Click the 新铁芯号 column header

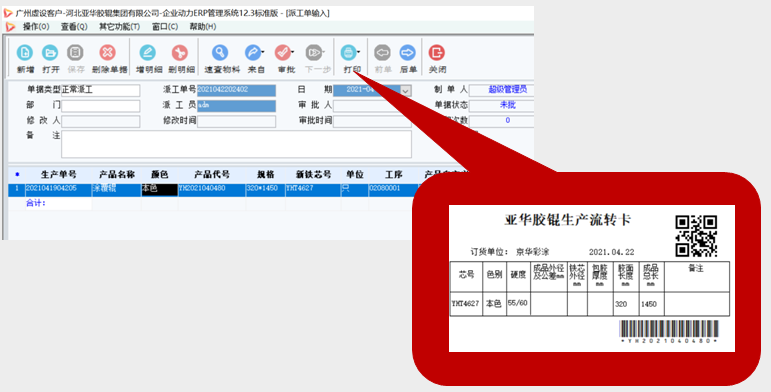click(313, 175)
